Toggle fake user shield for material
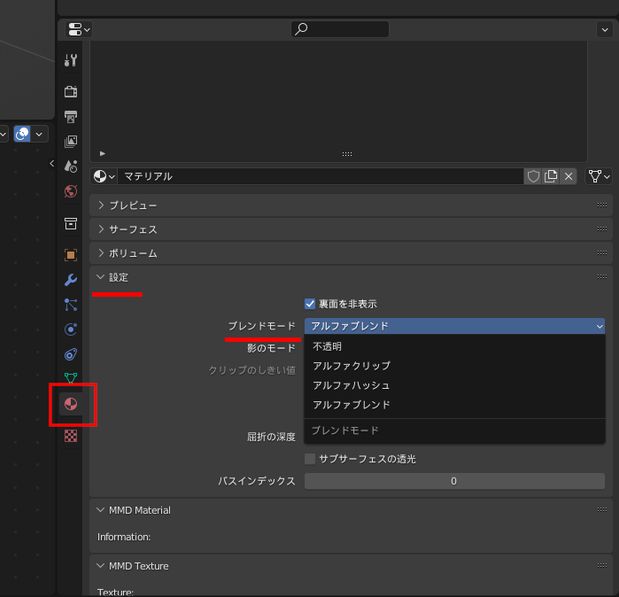The height and width of the screenshot is (597, 619). (x=534, y=176)
